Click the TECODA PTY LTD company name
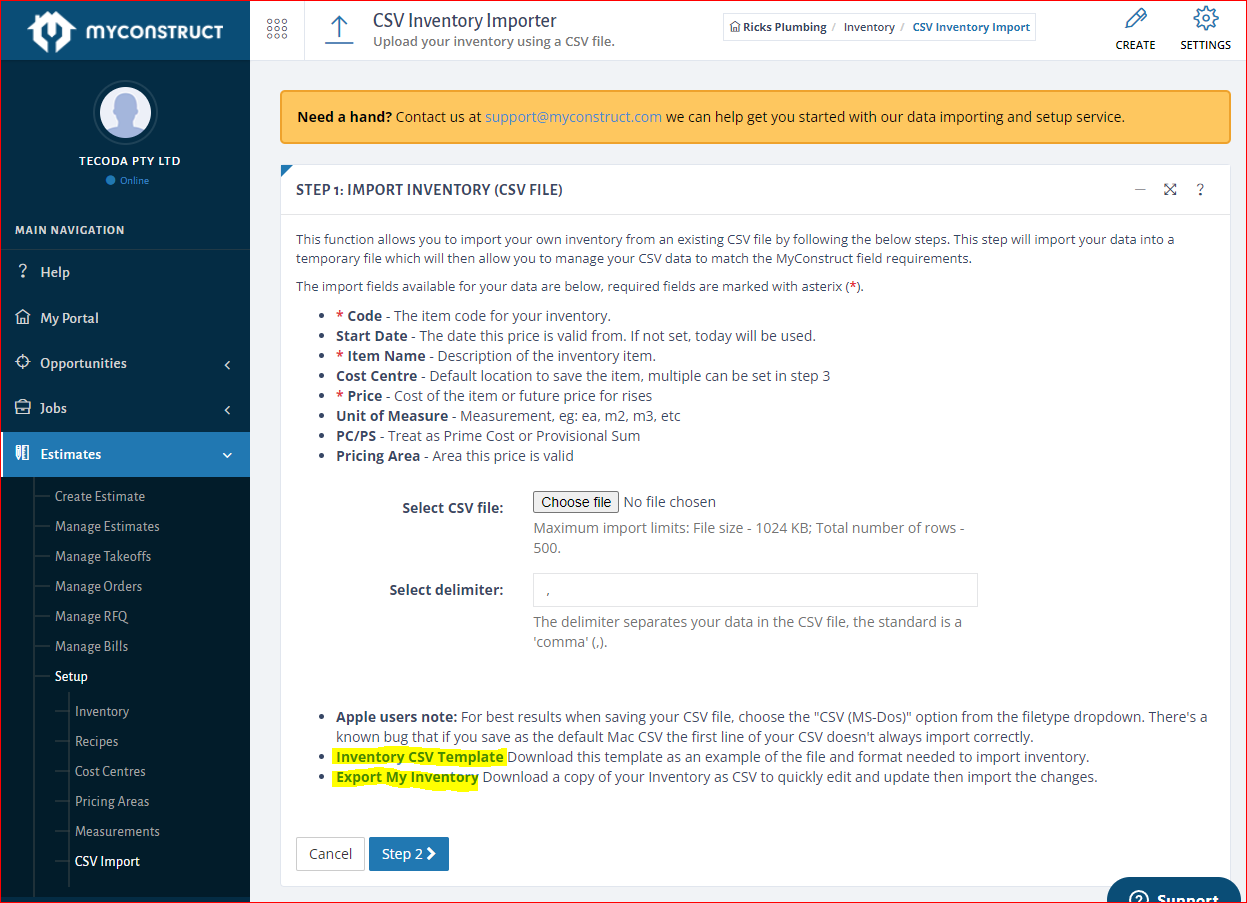This screenshot has width=1247, height=903. [x=130, y=161]
